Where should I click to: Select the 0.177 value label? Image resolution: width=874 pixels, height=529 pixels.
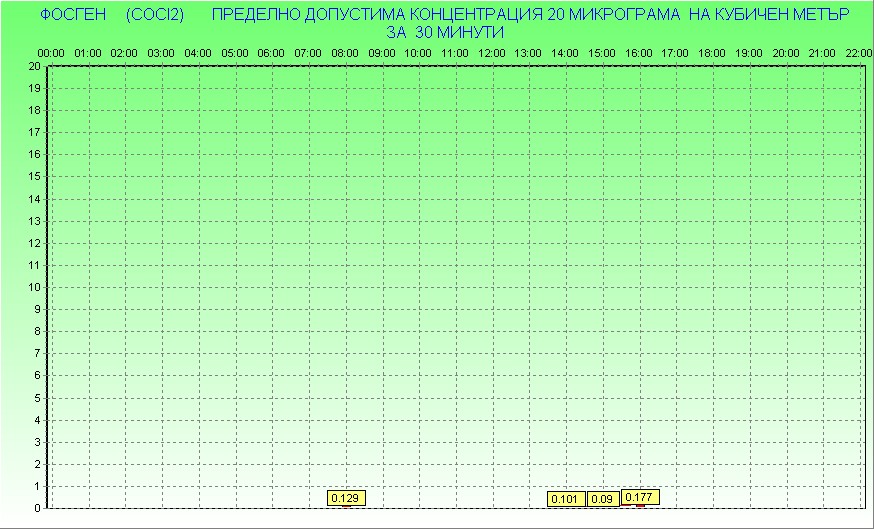coord(639,497)
